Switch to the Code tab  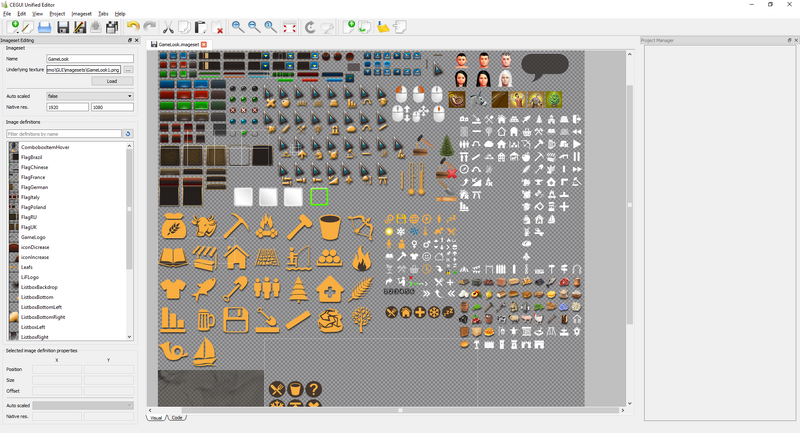[177, 418]
